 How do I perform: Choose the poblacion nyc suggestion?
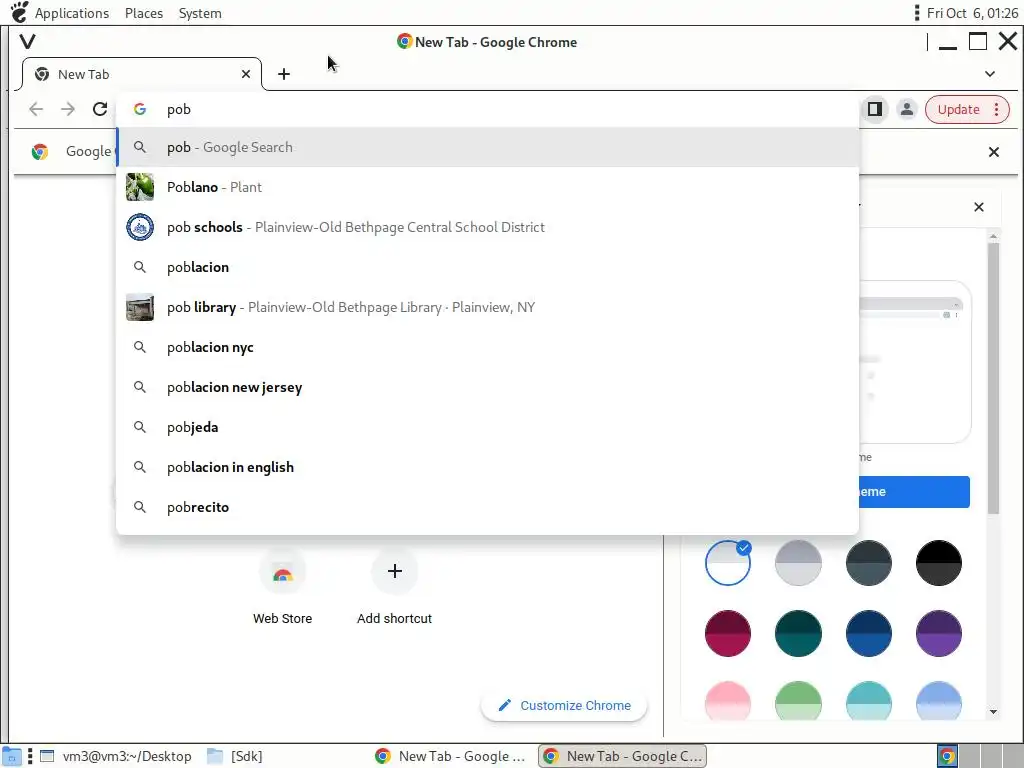pyautogui.click(x=487, y=347)
